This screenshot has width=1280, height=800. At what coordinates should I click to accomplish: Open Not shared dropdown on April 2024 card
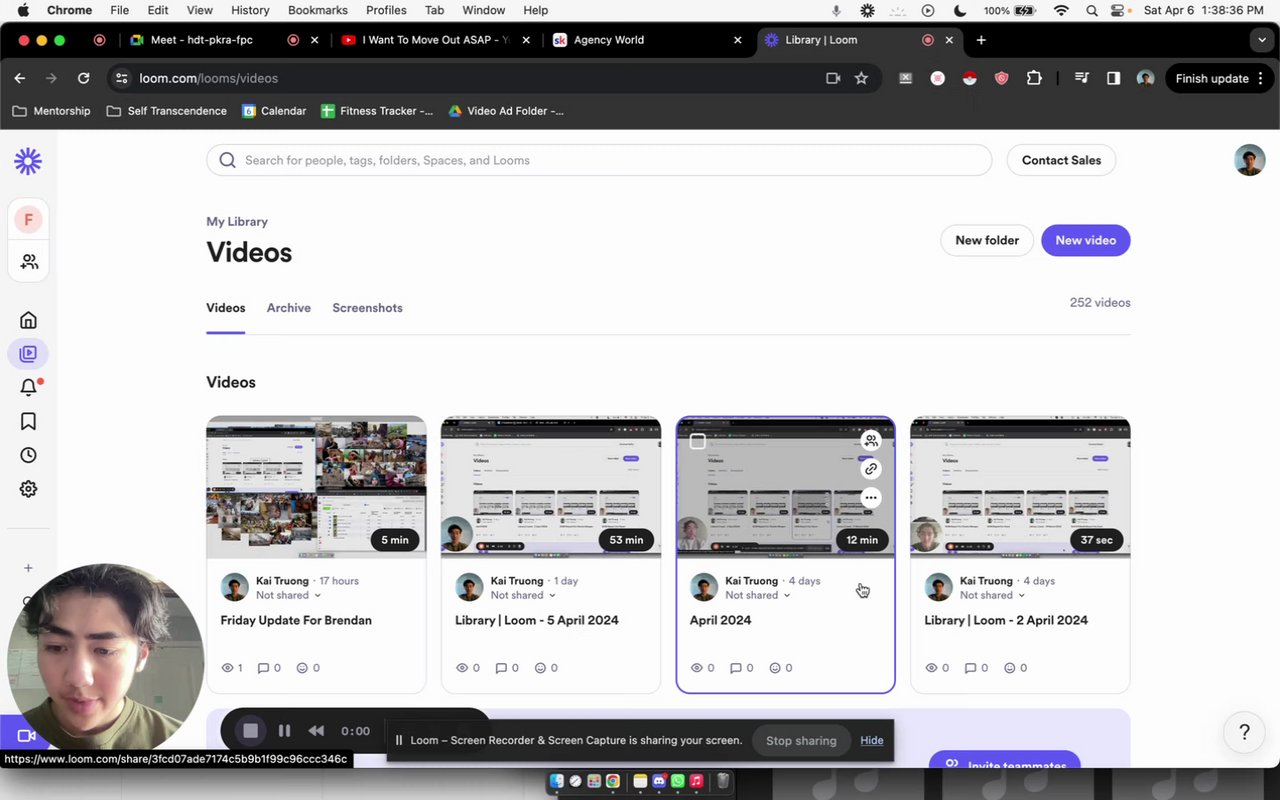click(x=758, y=595)
